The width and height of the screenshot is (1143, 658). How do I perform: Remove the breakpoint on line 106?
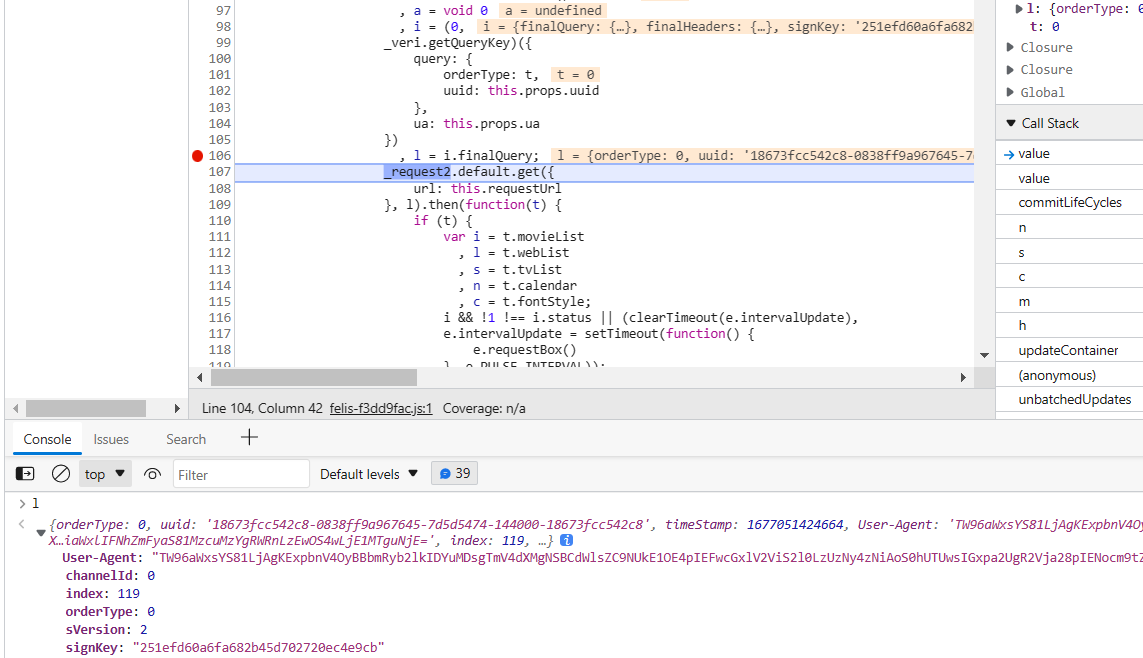(x=197, y=156)
